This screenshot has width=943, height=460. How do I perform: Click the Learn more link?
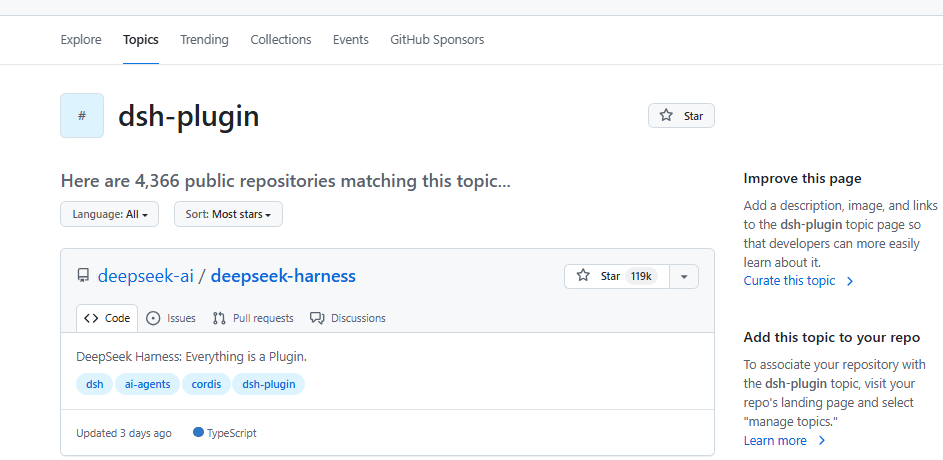[x=785, y=441]
